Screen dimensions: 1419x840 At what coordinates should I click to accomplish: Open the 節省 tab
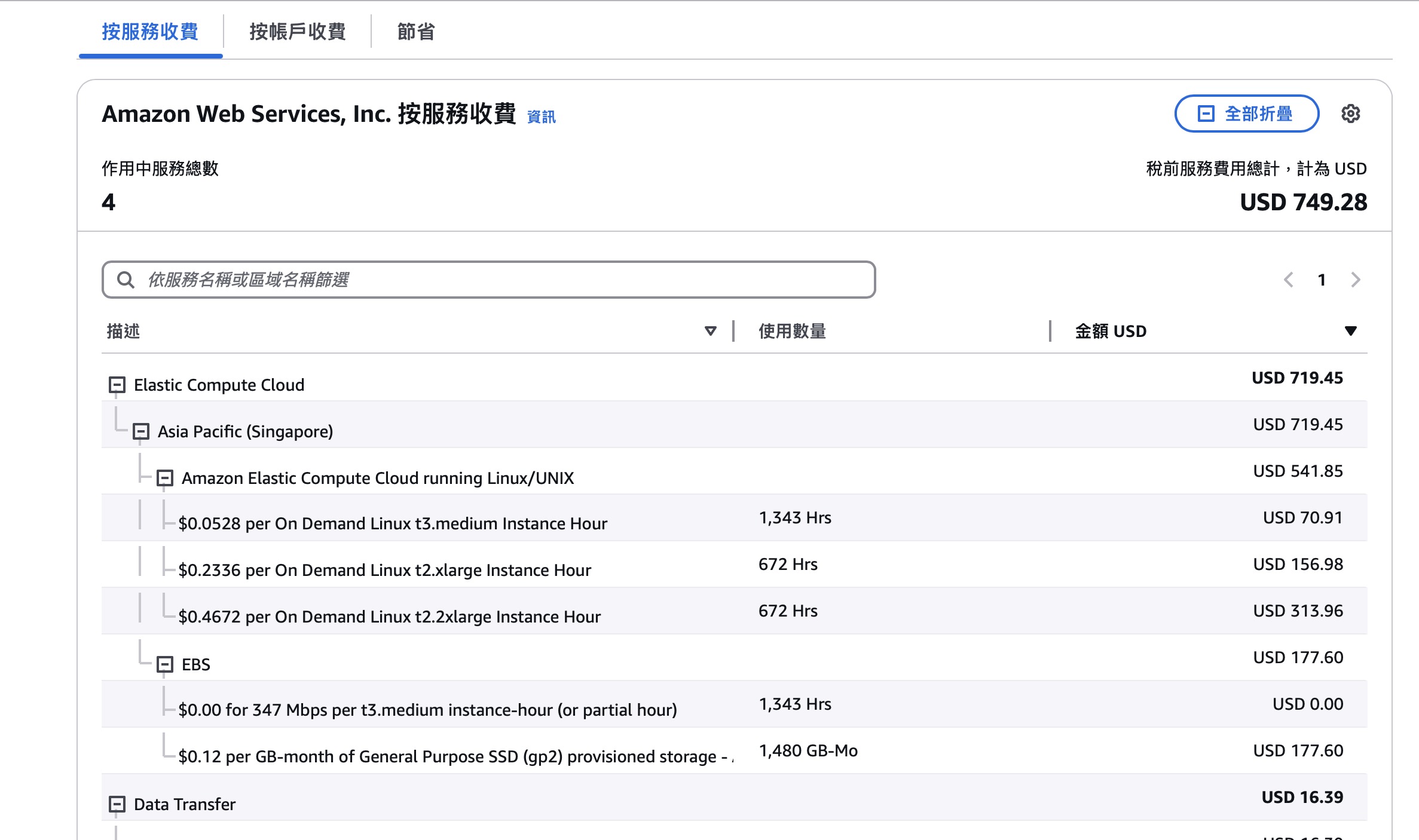(x=416, y=32)
